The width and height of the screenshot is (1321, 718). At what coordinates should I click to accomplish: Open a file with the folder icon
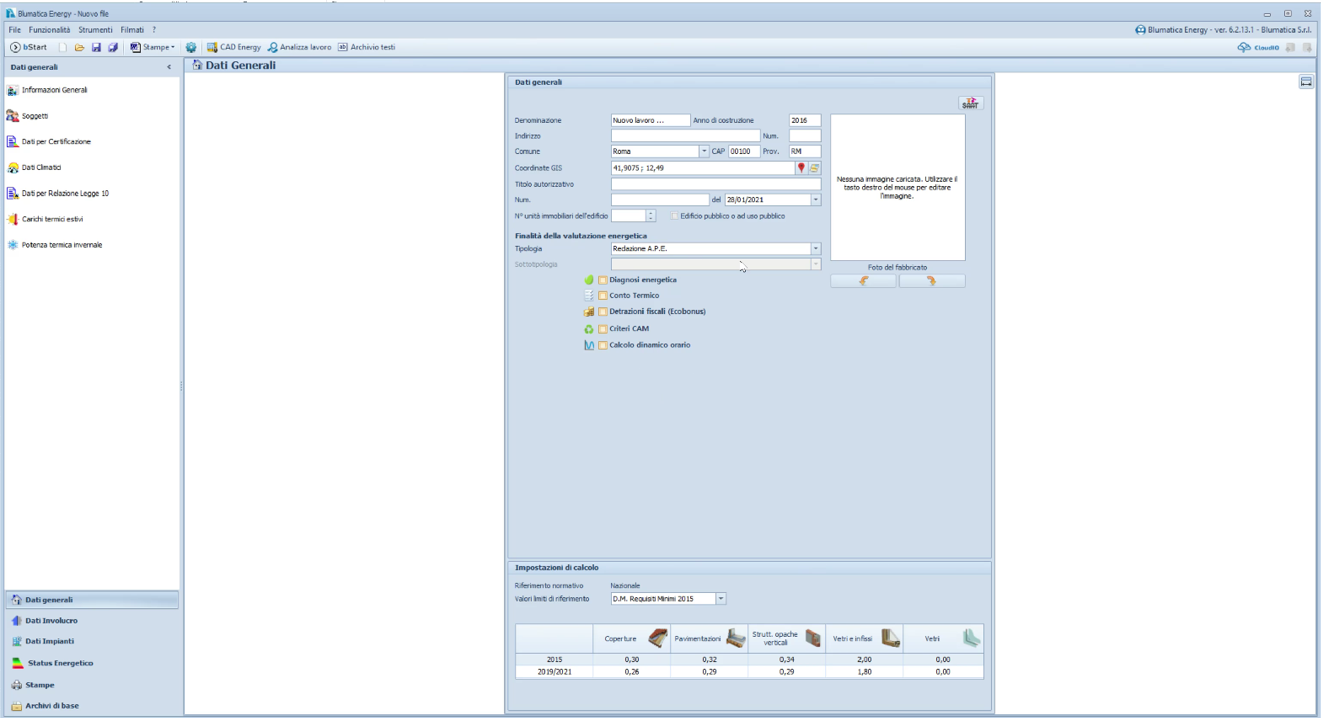tap(78, 47)
